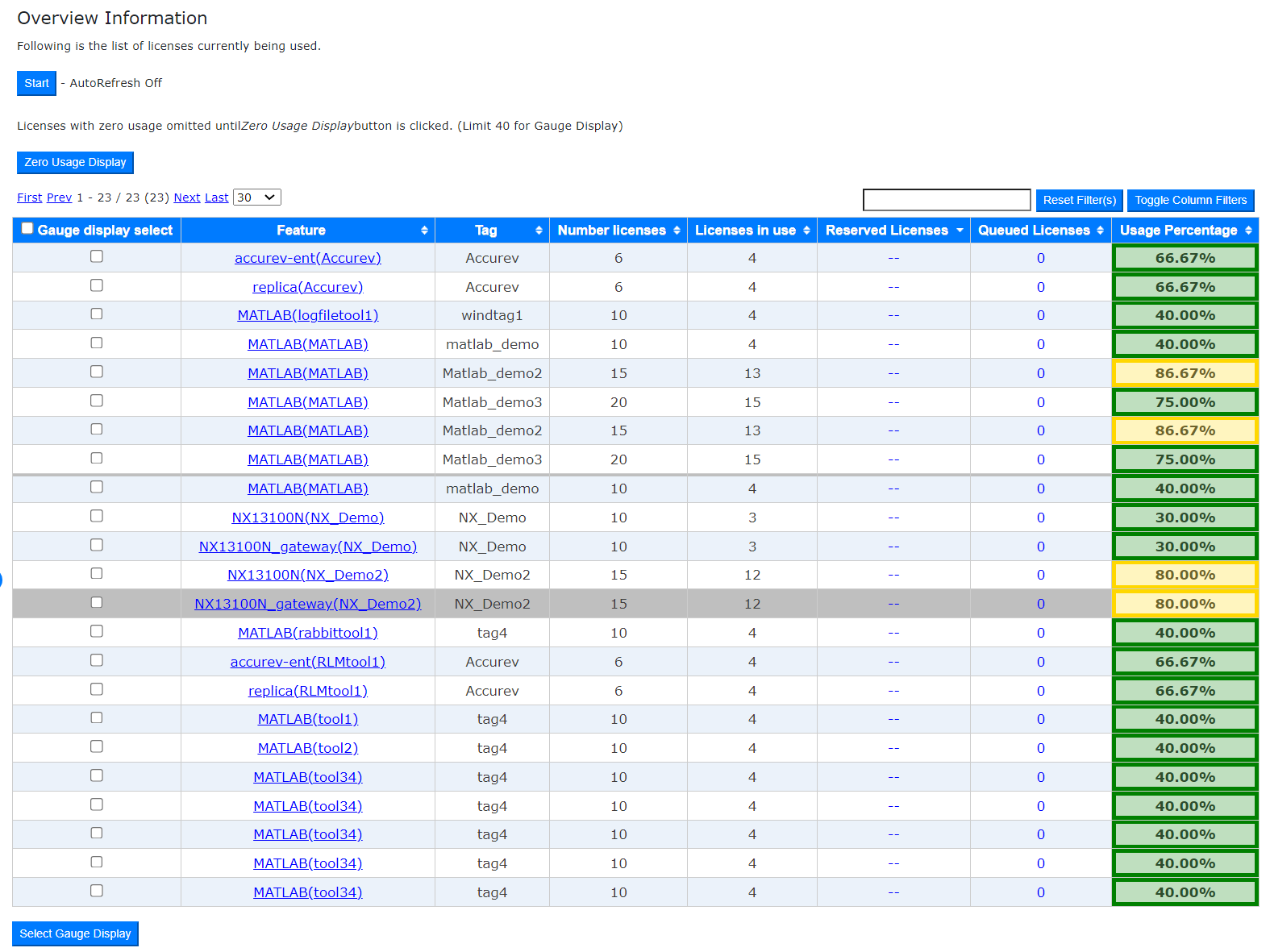Check the box for replica(Accurev) row
The width and height of the screenshot is (1270, 952).
tap(97, 285)
